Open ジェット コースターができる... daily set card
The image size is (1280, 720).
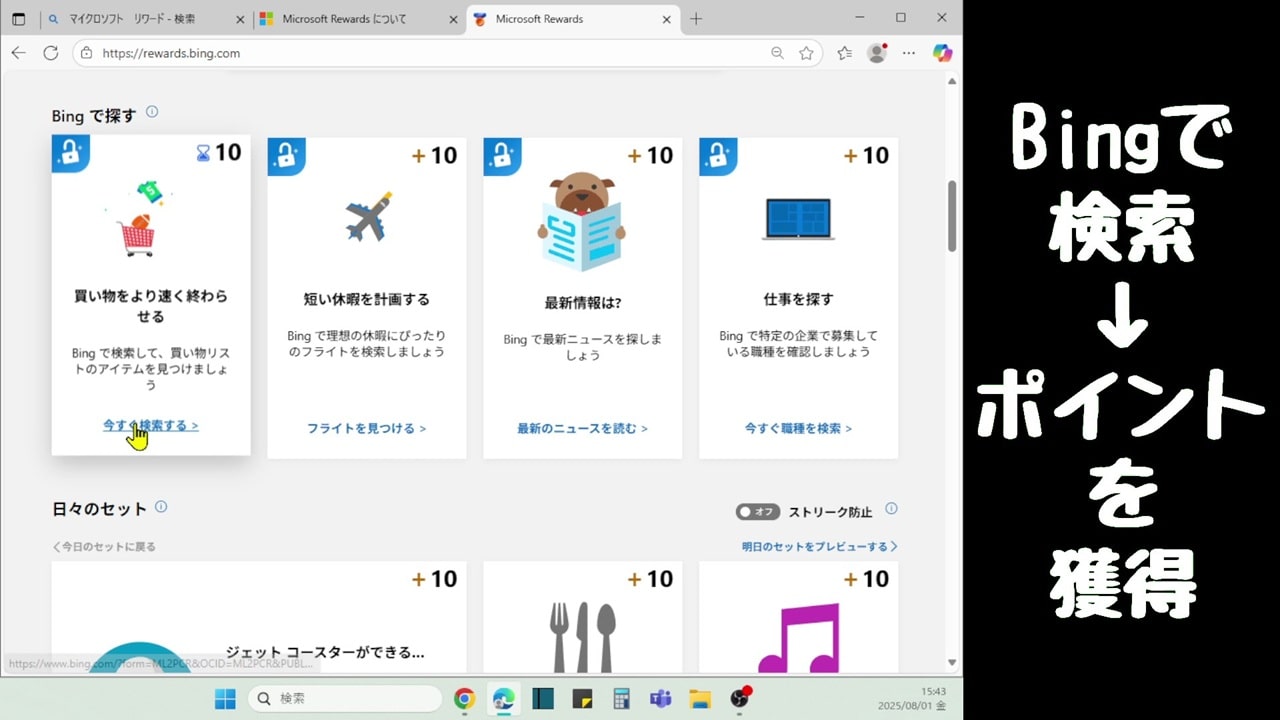(x=259, y=617)
